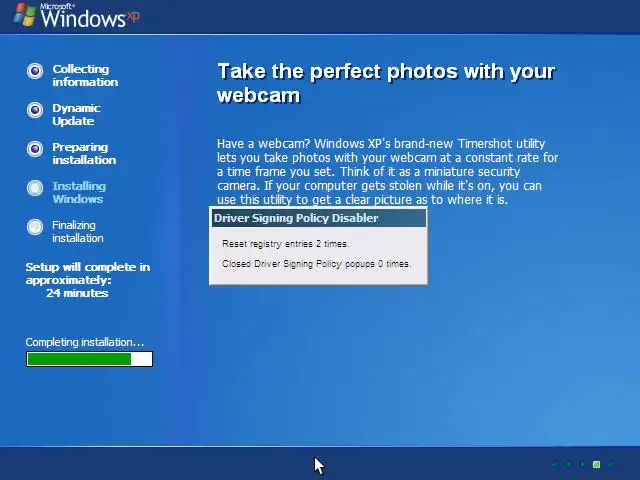Click the '24 minutes' time estimate
Screen dimensions: 640x480
click(77, 293)
